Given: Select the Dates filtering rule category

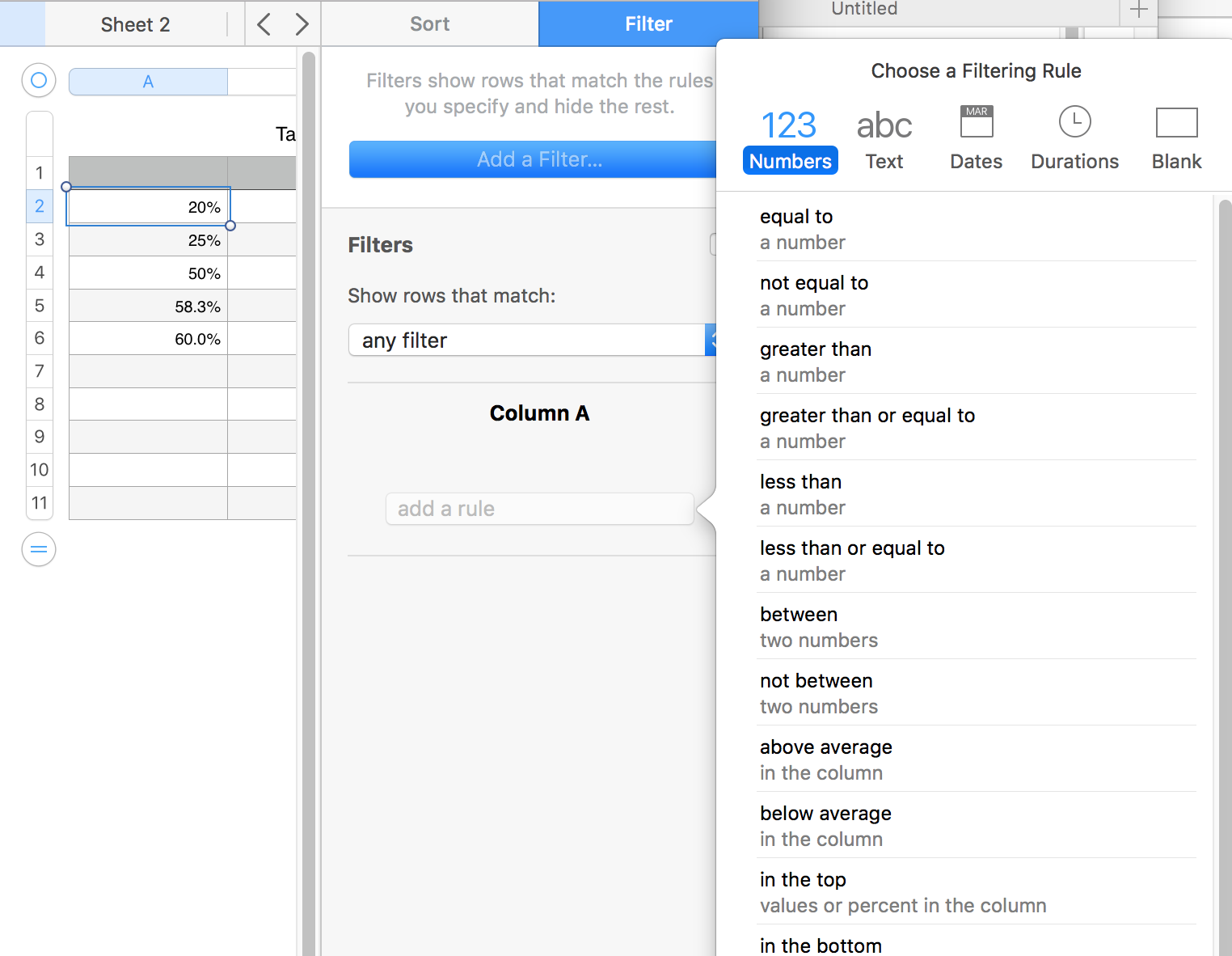Looking at the screenshot, I should tap(976, 137).
